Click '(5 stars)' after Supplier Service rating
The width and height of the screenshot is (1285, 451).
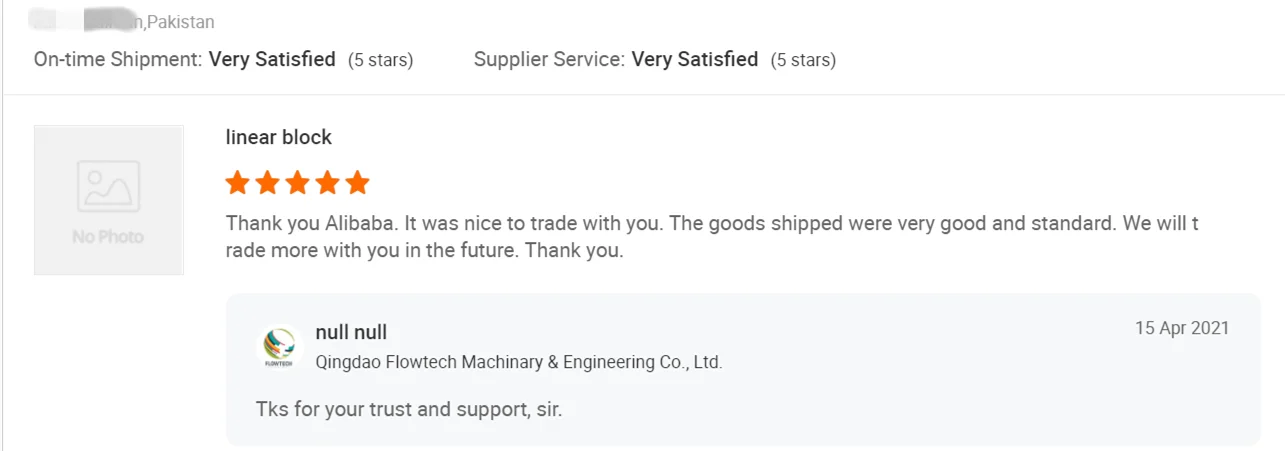tap(803, 60)
